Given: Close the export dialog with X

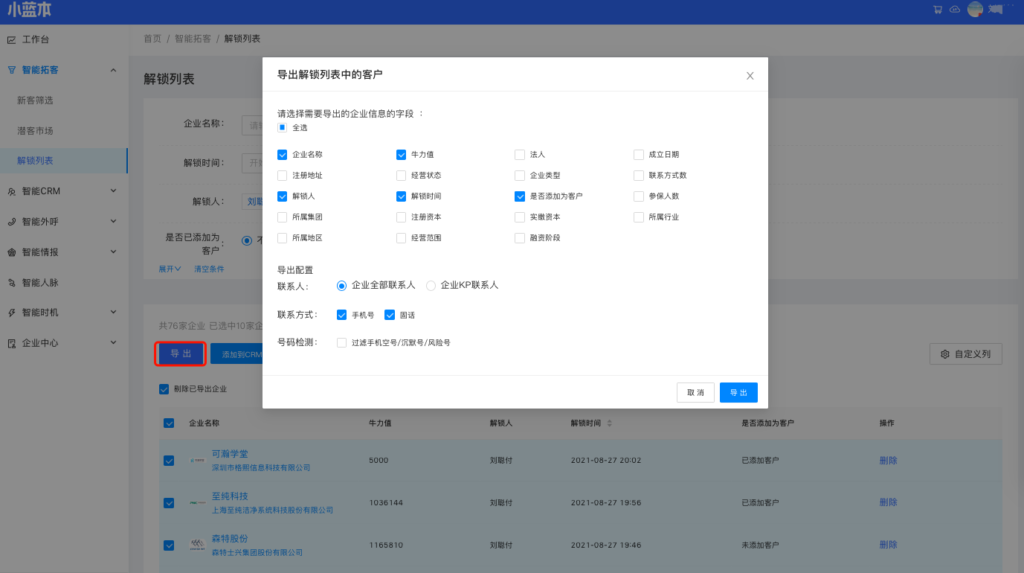Looking at the screenshot, I should pyautogui.click(x=750, y=75).
